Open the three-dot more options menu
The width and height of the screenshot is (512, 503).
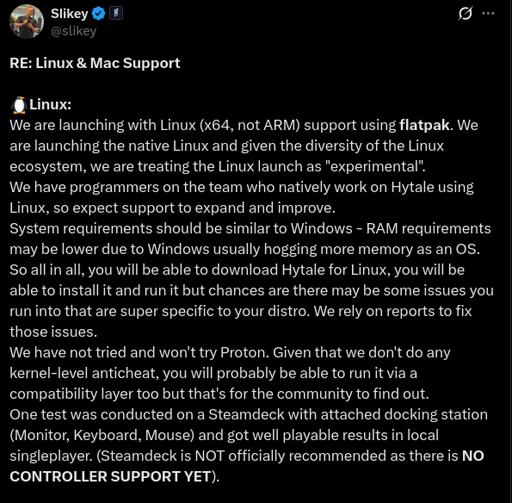coord(488,13)
